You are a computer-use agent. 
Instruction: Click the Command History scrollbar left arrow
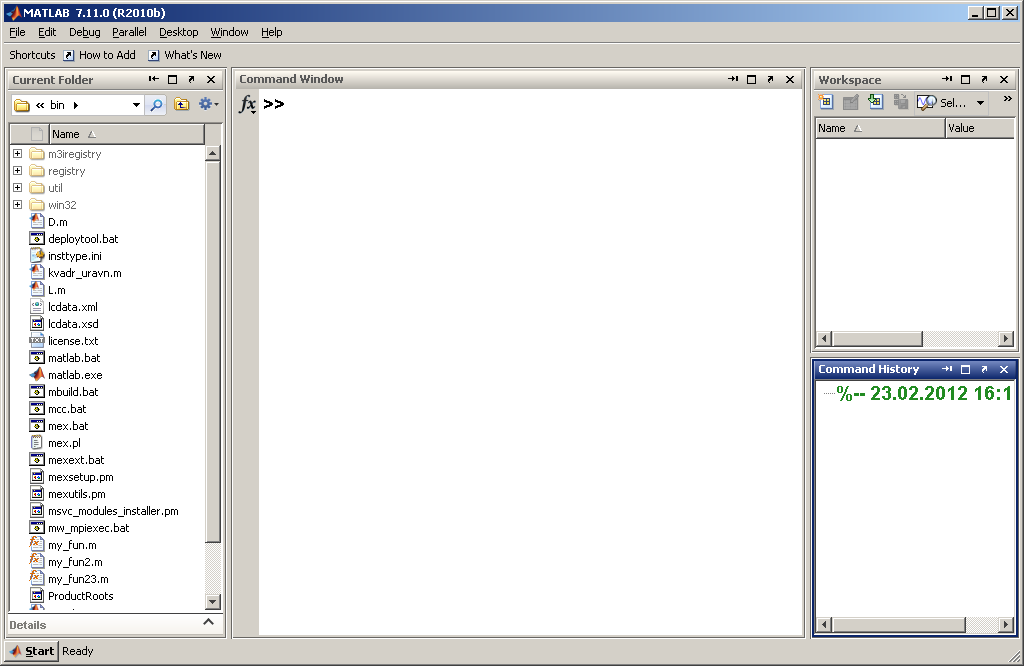(x=825, y=625)
